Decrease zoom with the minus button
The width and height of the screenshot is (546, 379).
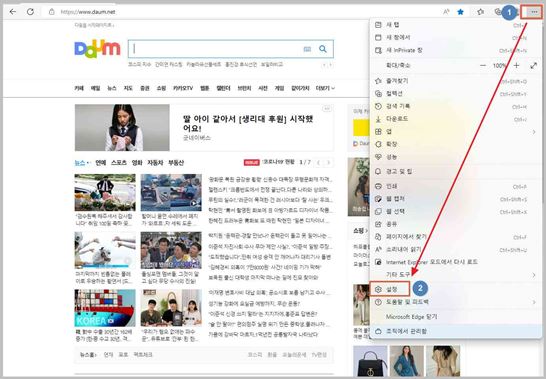click(483, 65)
